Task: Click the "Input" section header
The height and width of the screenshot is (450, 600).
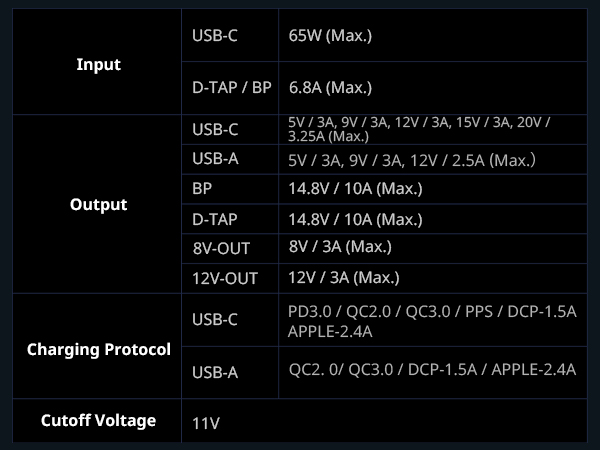Action: click(98, 65)
